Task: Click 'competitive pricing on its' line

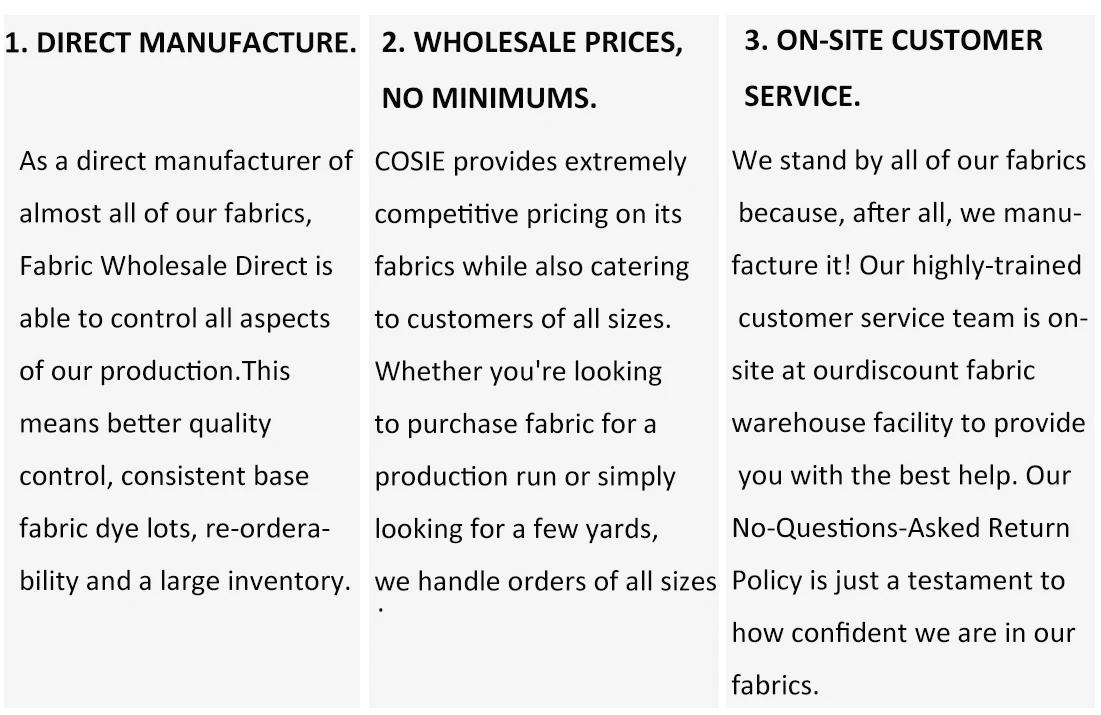Action: (528, 214)
